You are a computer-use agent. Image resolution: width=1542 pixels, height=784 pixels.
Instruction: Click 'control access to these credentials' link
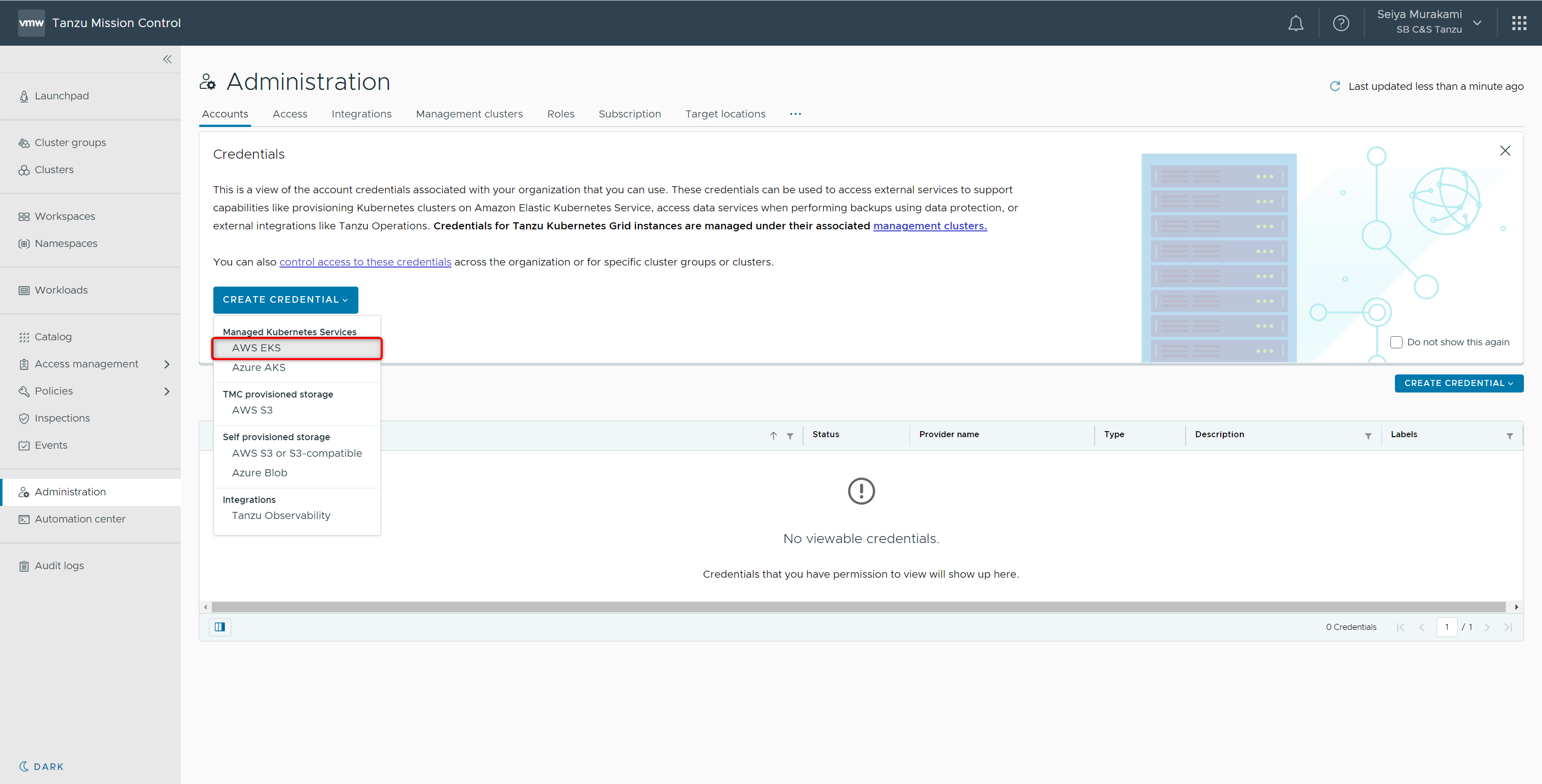coord(365,262)
